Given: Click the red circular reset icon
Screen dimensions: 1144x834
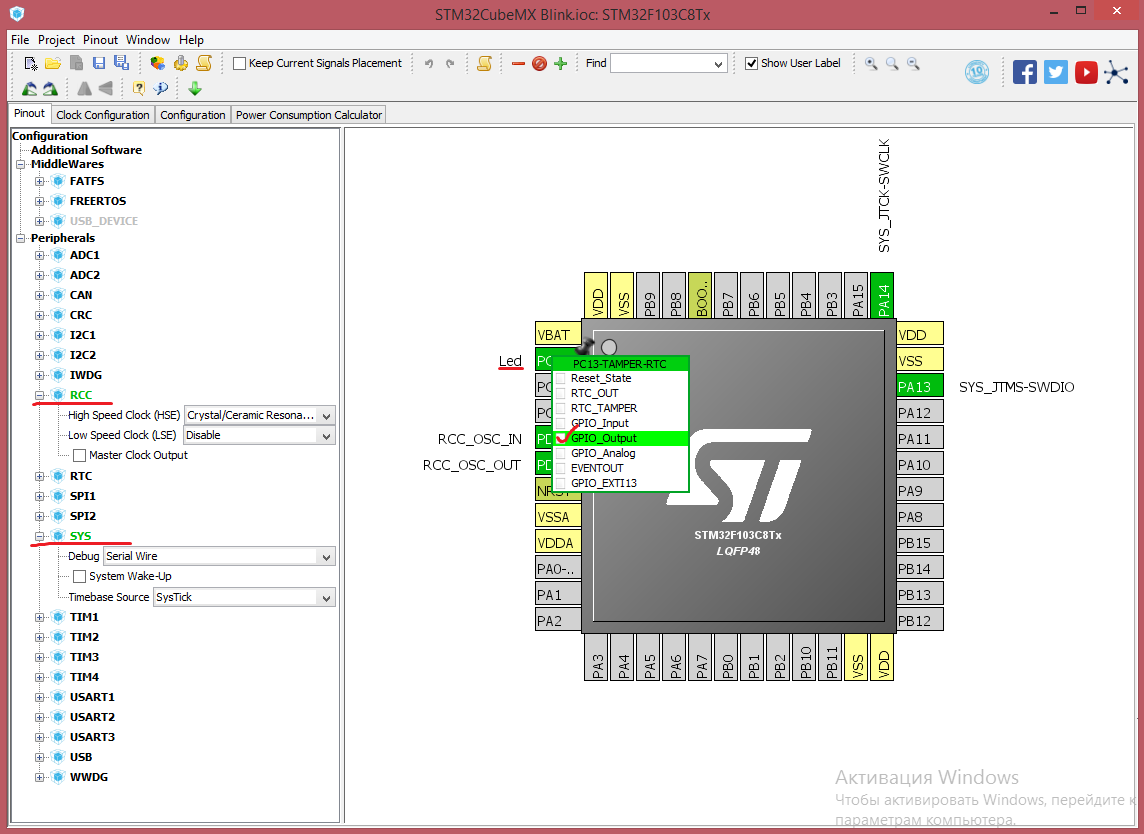Looking at the screenshot, I should point(539,63).
